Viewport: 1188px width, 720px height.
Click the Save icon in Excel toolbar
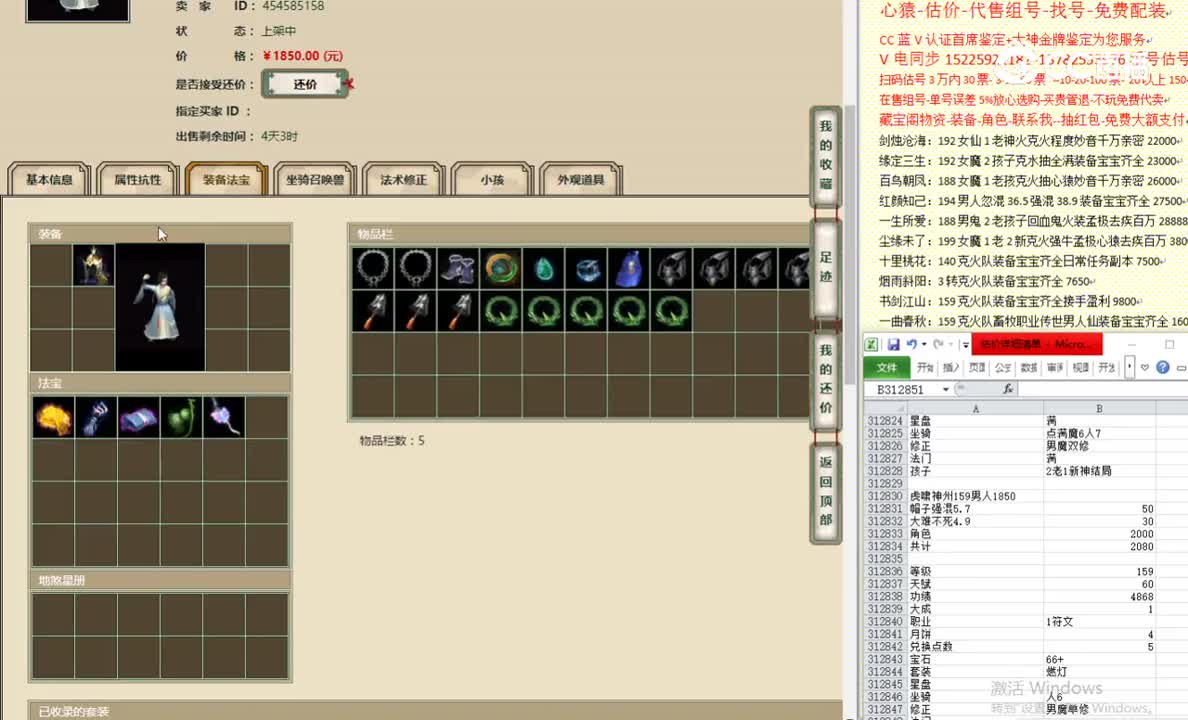click(x=895, y=343)
